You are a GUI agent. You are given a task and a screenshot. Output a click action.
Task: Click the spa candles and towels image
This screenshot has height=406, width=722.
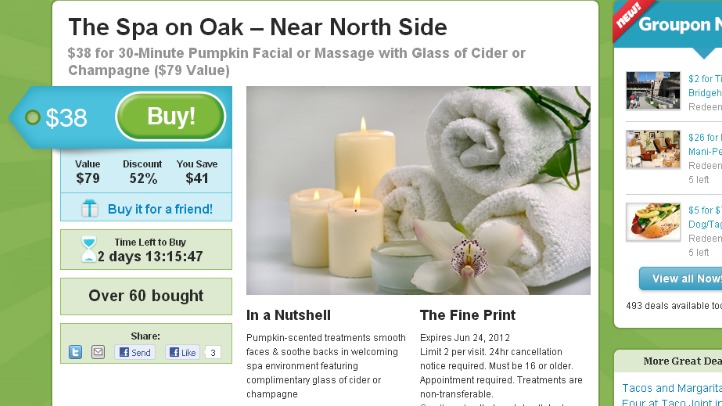click(418, 190)
